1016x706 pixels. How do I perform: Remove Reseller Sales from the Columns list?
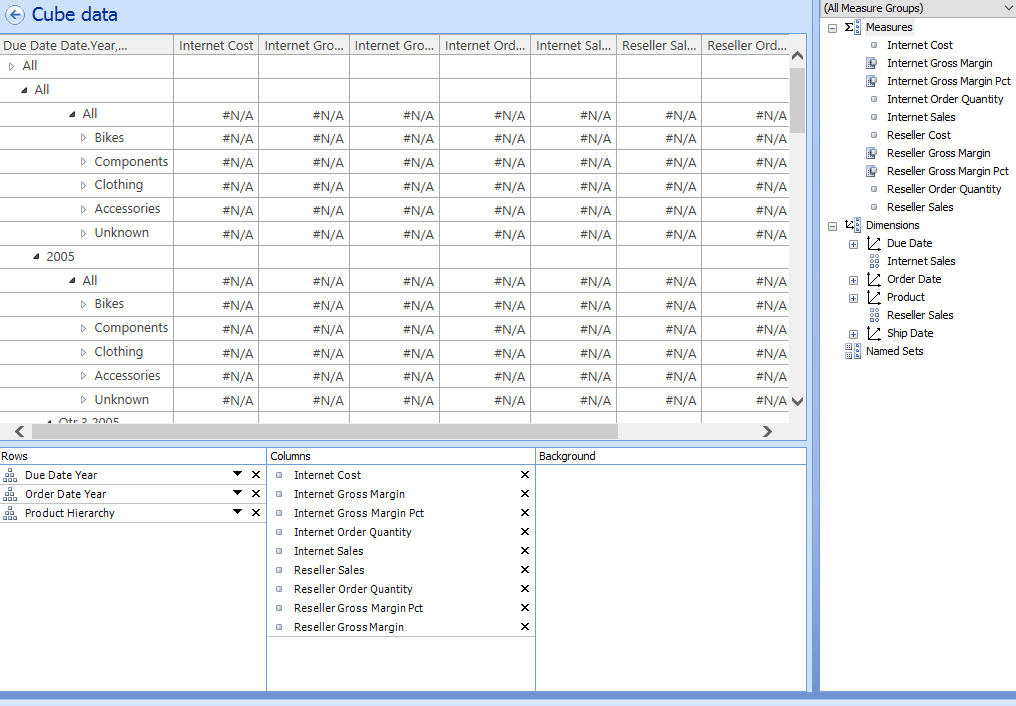[524, 569]
